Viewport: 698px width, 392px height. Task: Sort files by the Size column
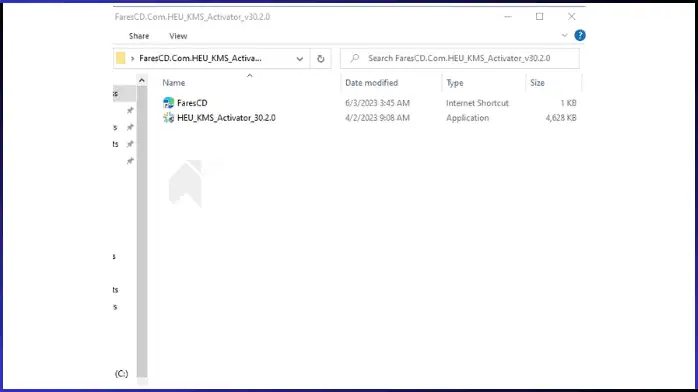[537, 83]
